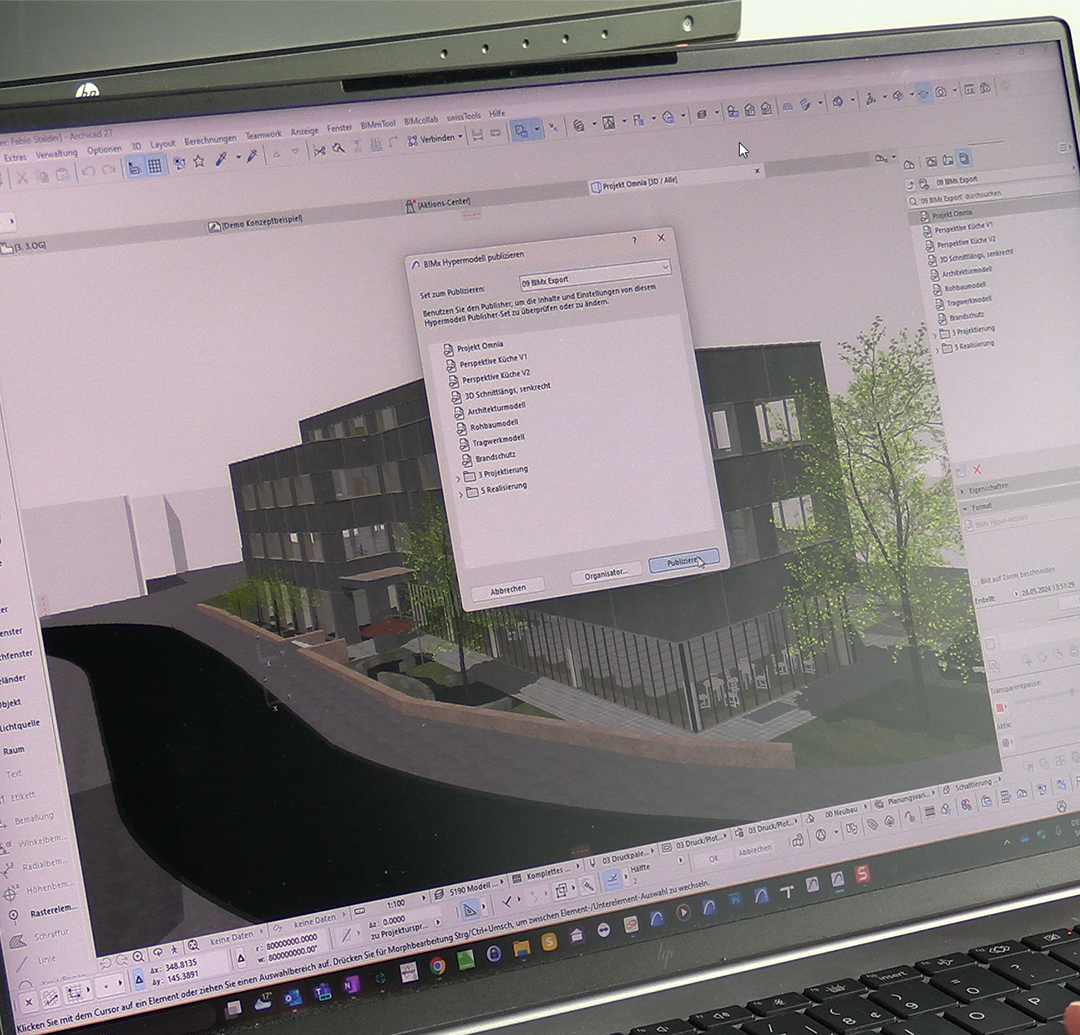Click the Publizieren button in the dialog

point(684,559)
